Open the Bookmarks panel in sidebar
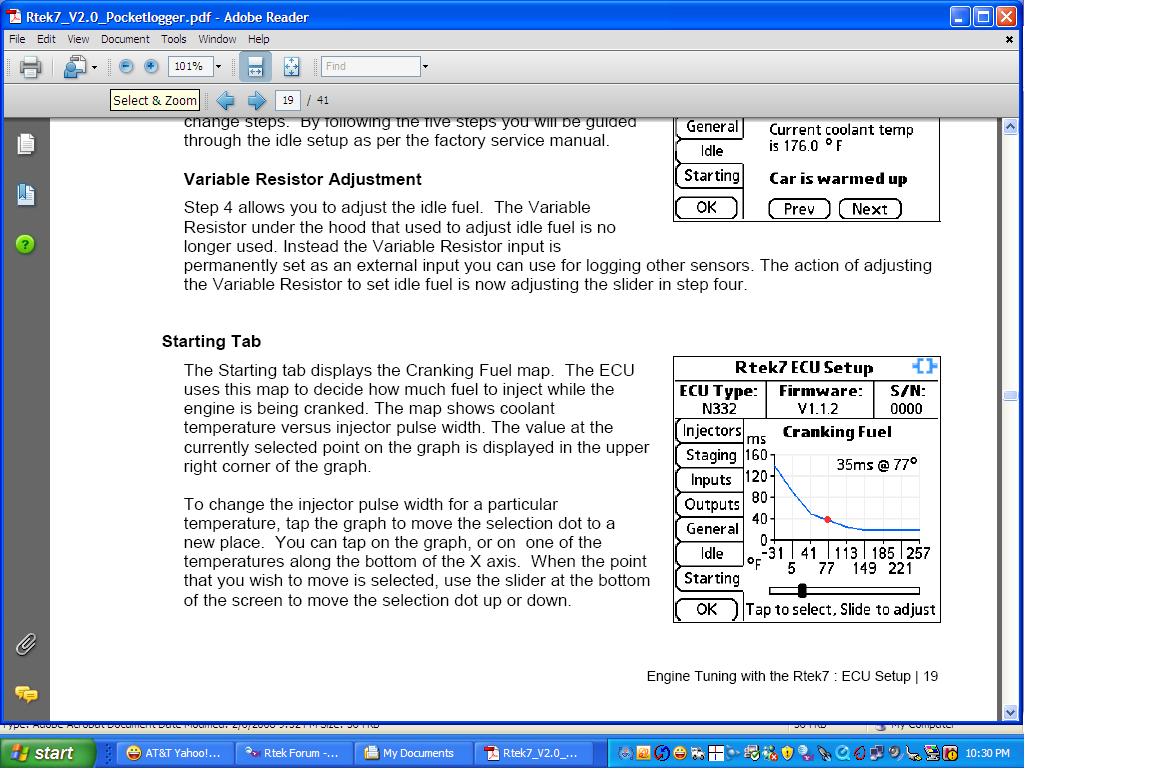The width and height of the screenshot is (1168, 778). point(26,194)
